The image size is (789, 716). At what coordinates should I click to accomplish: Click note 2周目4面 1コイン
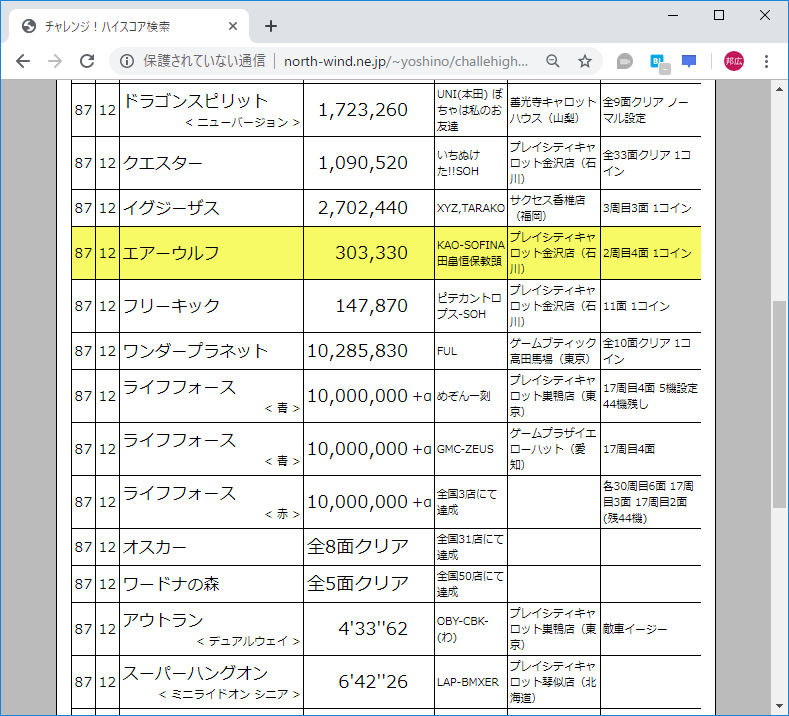pos(647,253)
